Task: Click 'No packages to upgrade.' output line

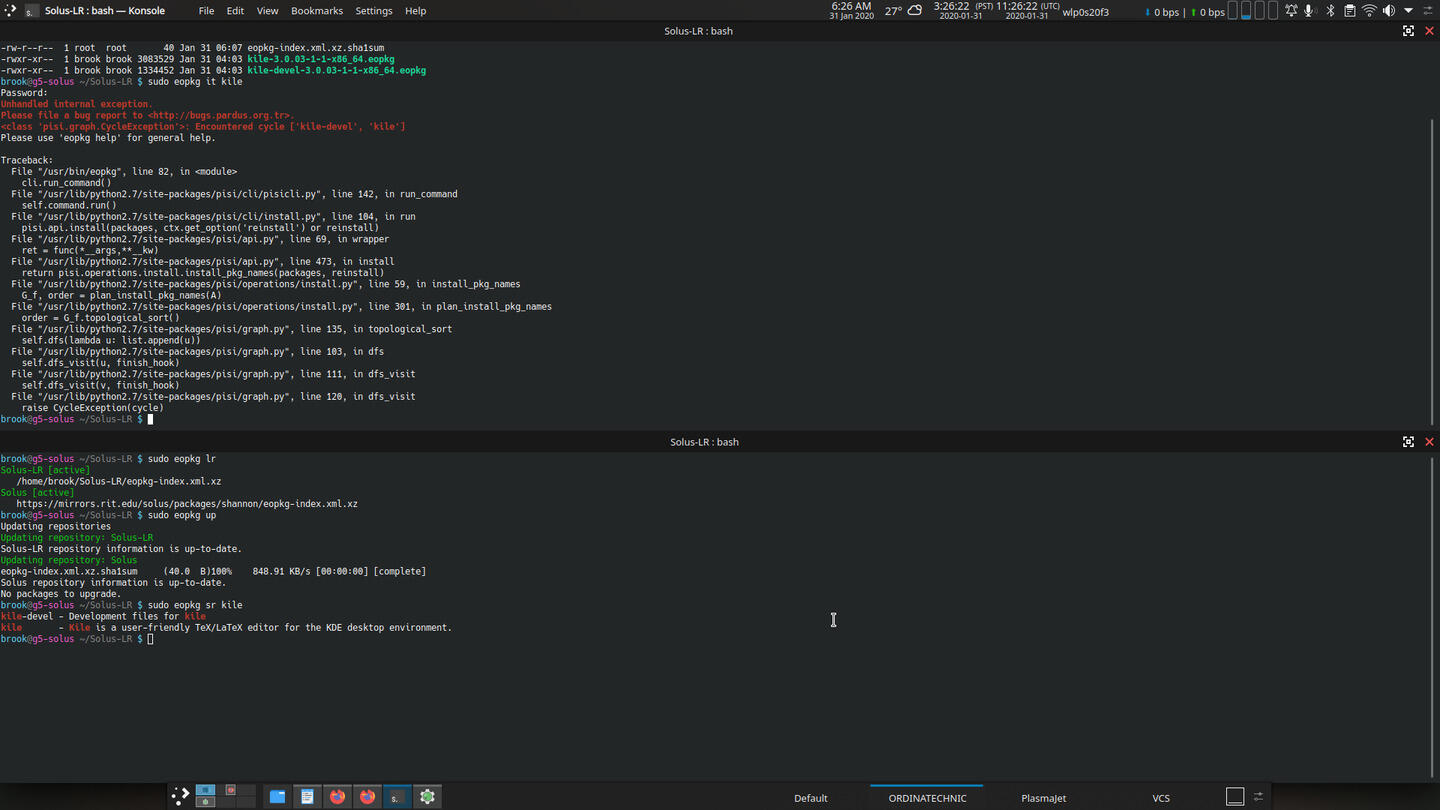Action: (x=61, y=594)
